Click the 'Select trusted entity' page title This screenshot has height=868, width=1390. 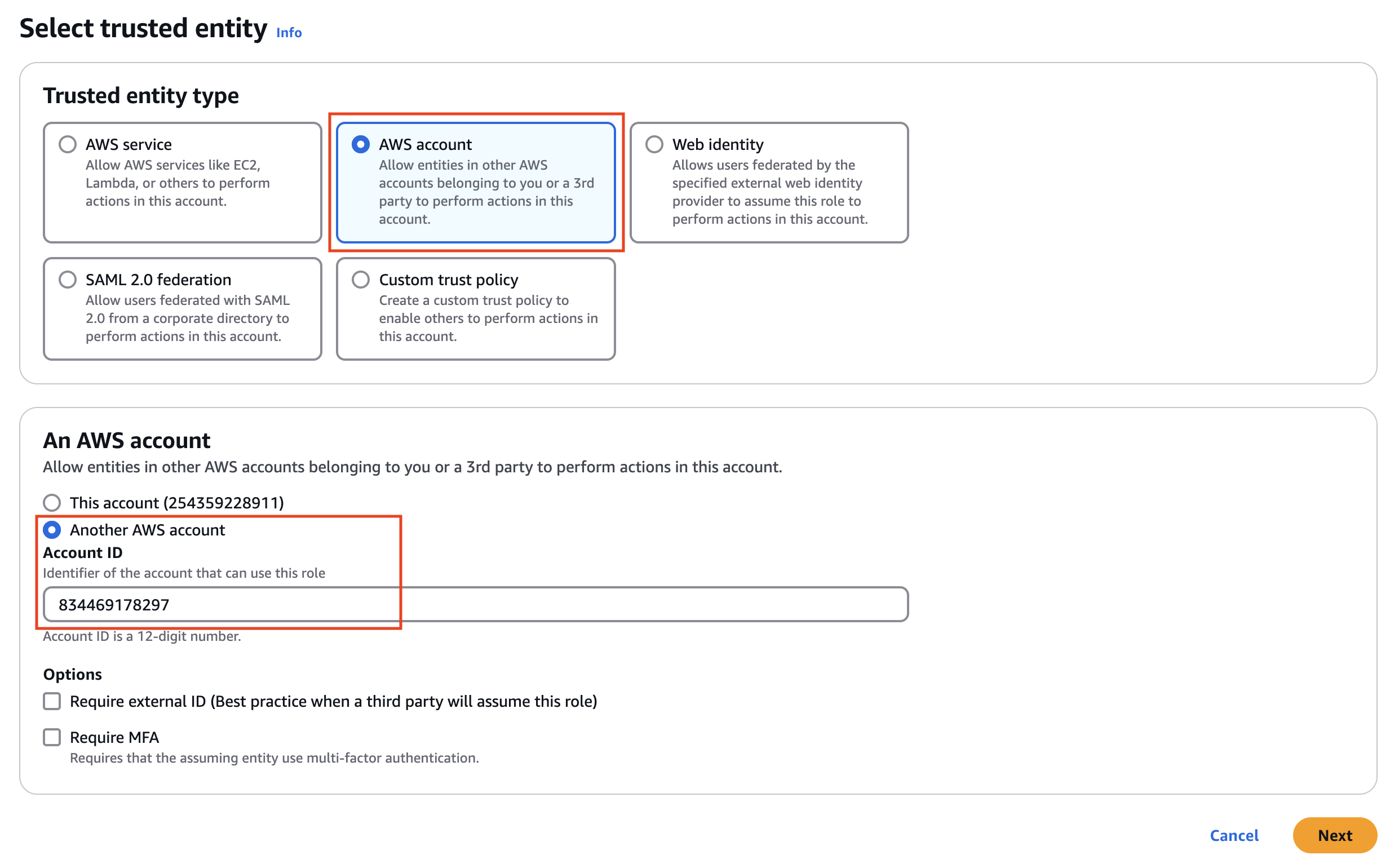pyautogui.click(x=143, y=28)
